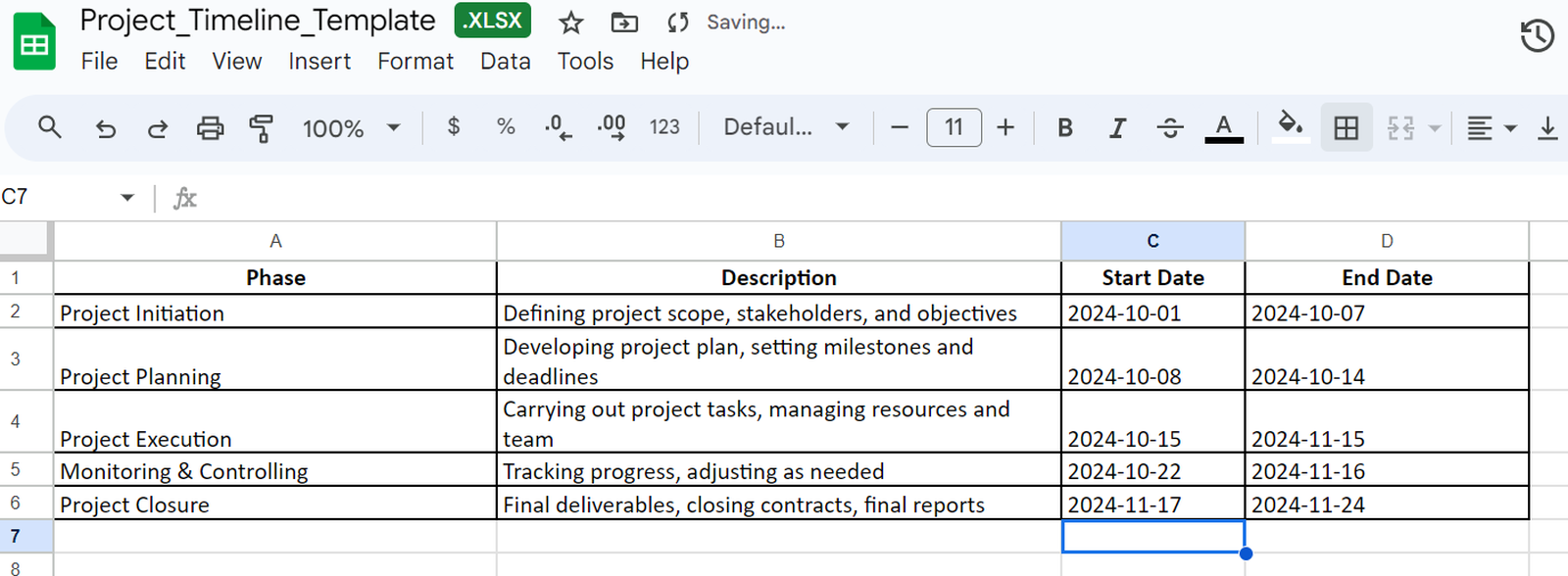
Task: Toggle italic formatting
Action: pyautogui.click(x=1116, y=128)
